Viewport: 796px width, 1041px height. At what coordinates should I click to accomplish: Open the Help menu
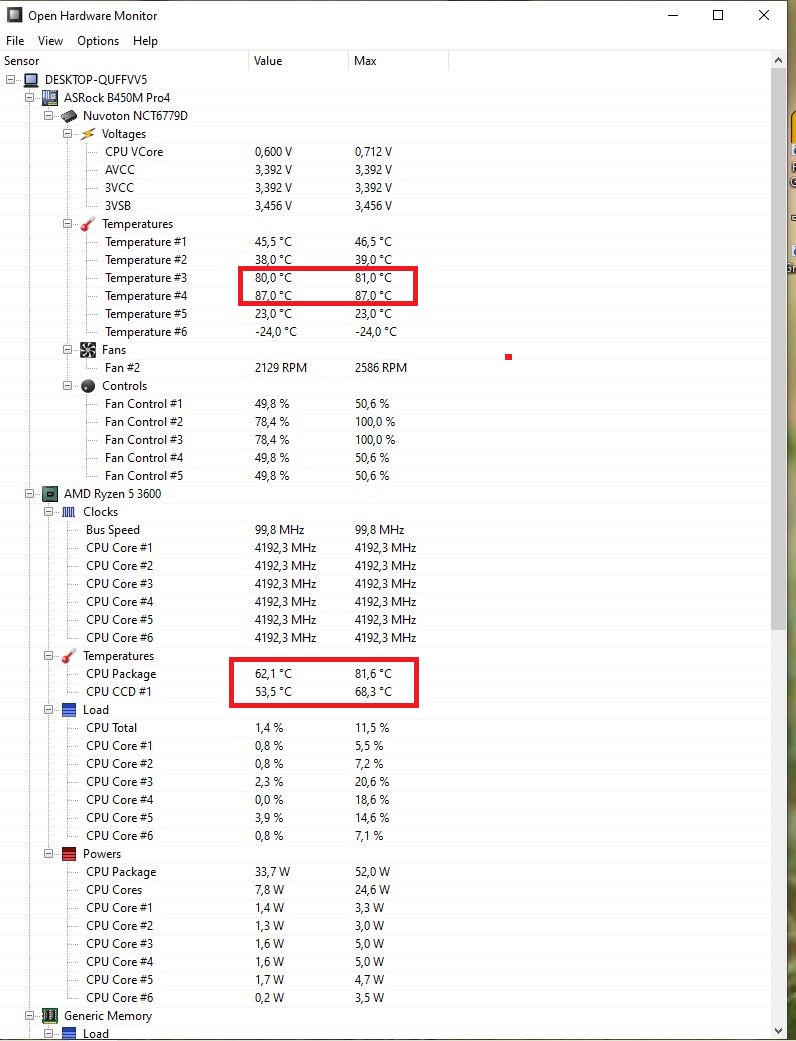click(145, 41)
